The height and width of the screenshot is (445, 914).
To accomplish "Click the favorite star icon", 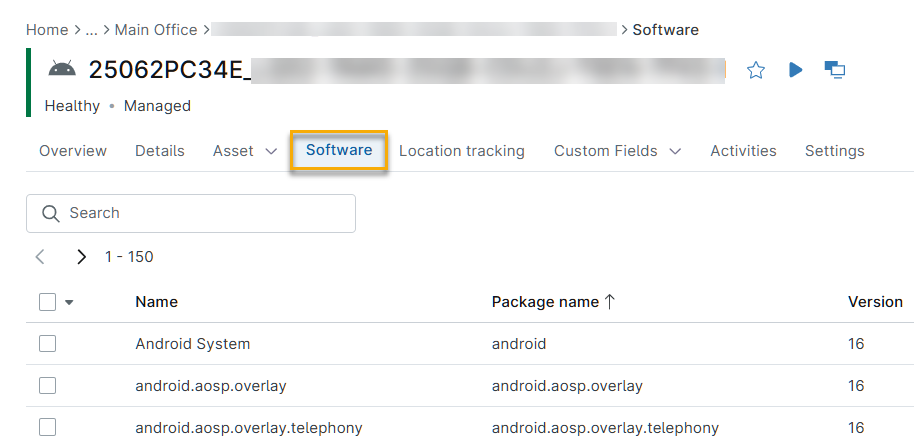I will (756, 70).
